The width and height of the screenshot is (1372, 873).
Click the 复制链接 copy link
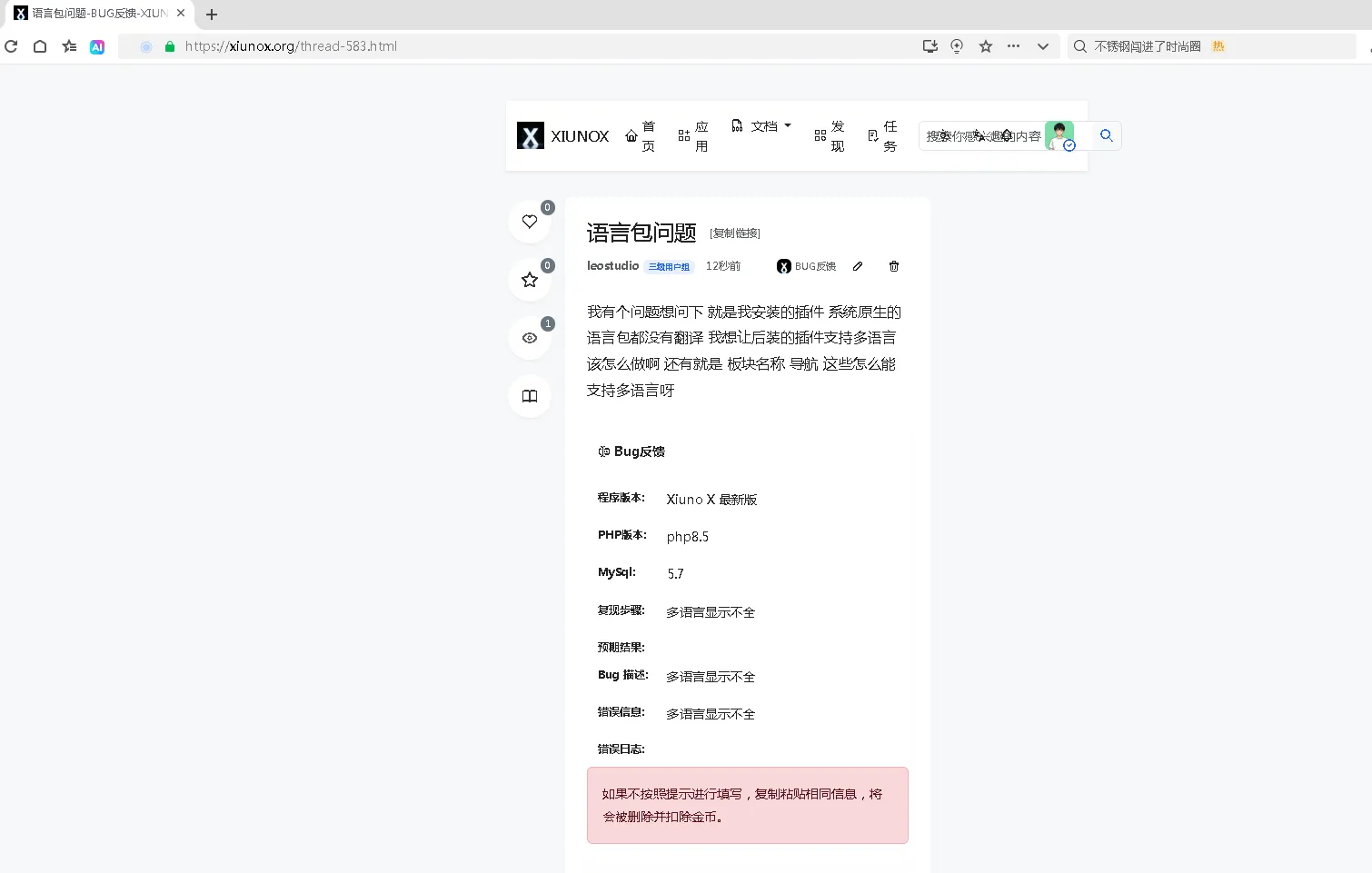[x=735, y=233]
